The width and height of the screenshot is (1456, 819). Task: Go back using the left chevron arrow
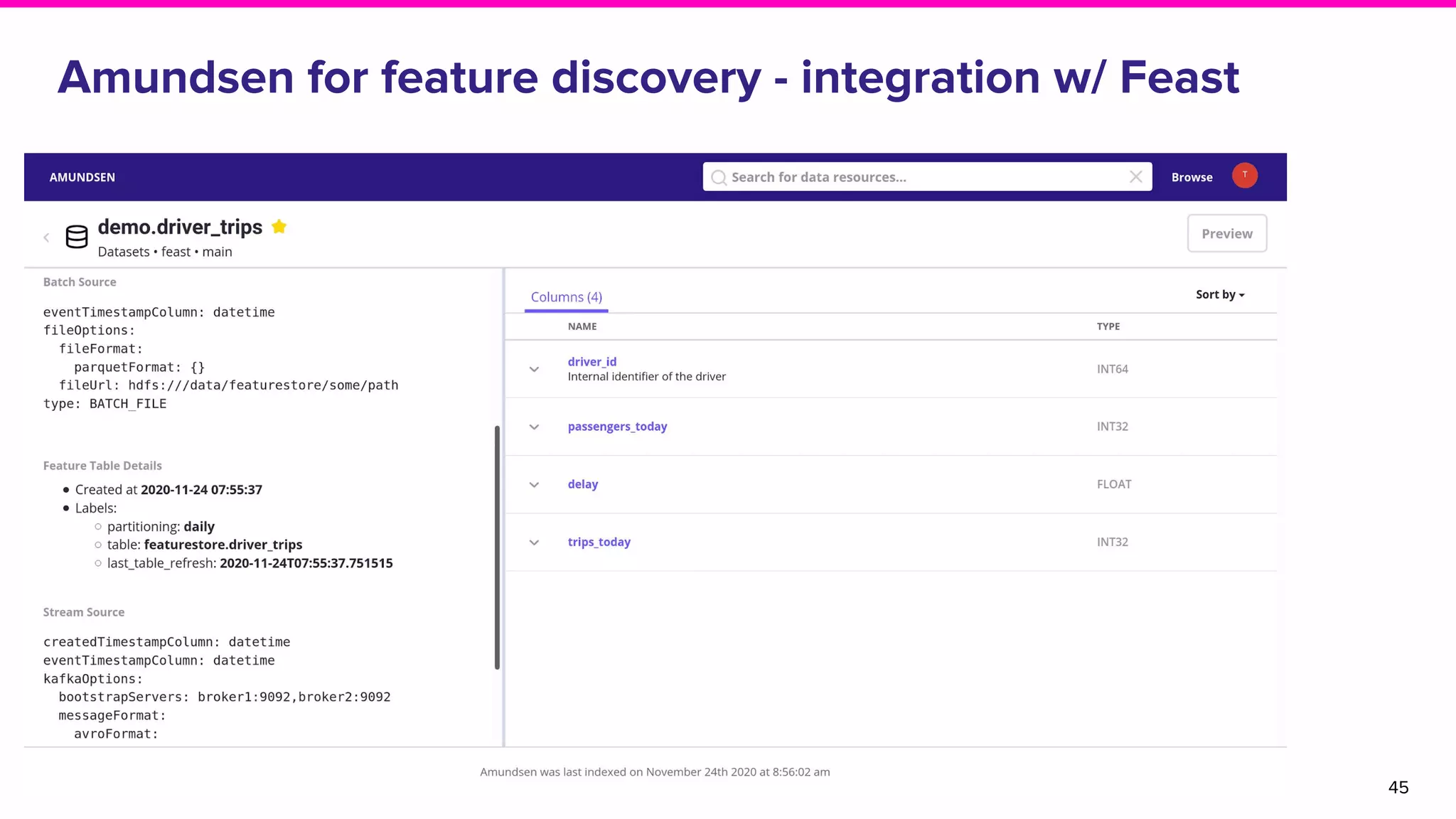pyautogui.click(x=46, y=237)
